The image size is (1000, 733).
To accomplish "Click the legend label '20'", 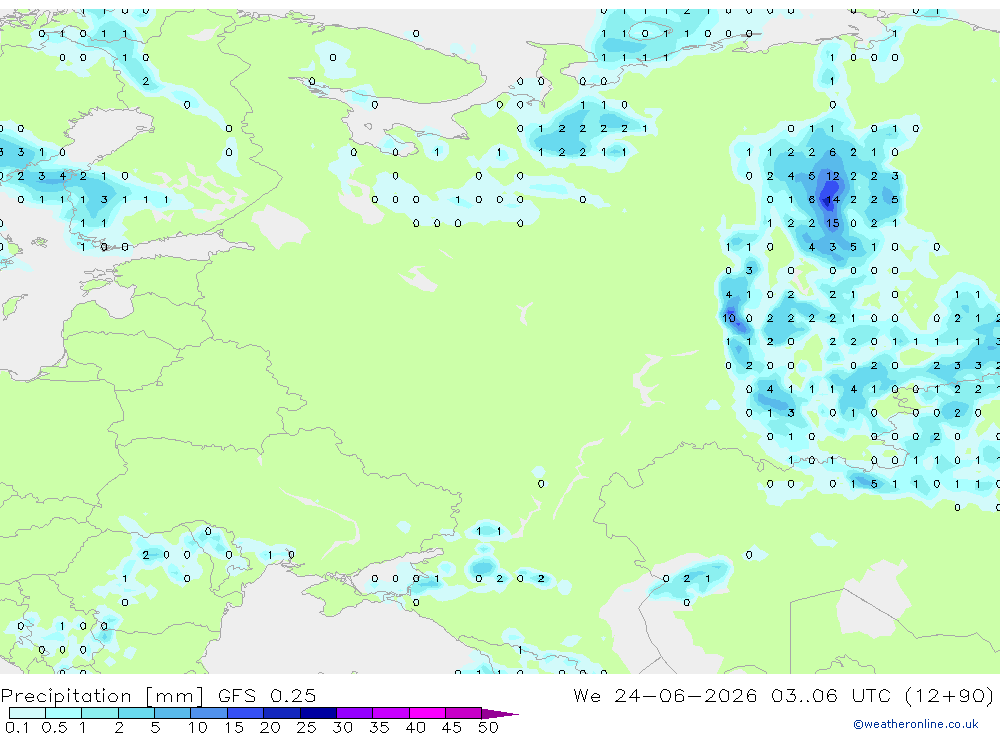I will 270,727.
